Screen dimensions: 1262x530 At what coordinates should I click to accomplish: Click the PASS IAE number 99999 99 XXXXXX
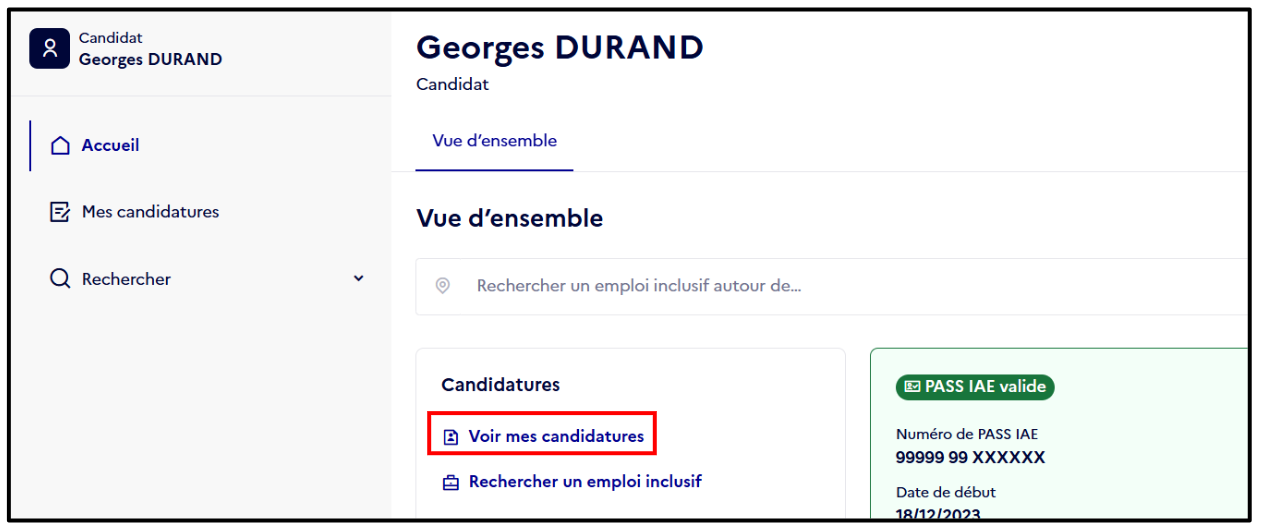pos(970,458)
